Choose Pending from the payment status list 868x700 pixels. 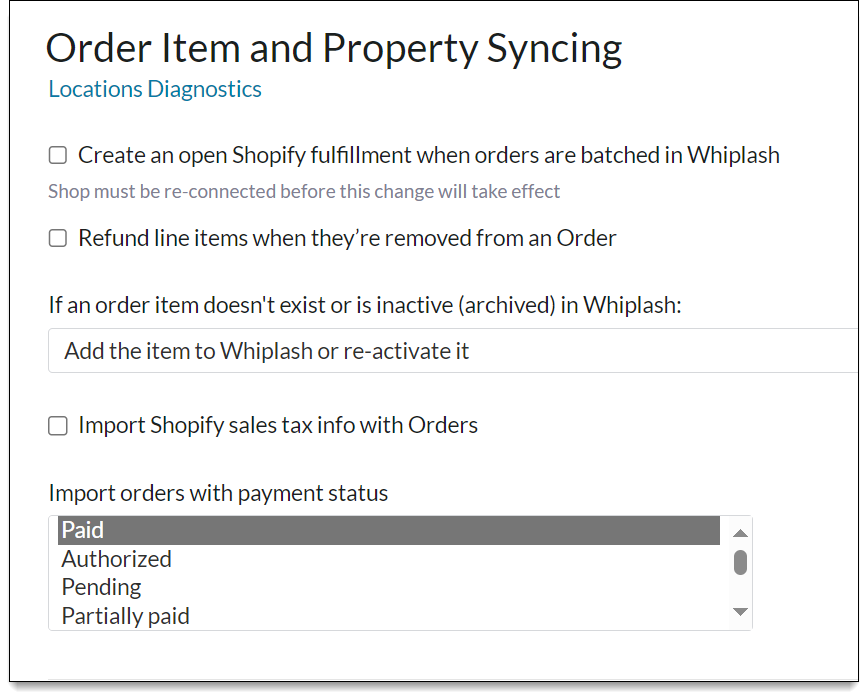[101, 587]
